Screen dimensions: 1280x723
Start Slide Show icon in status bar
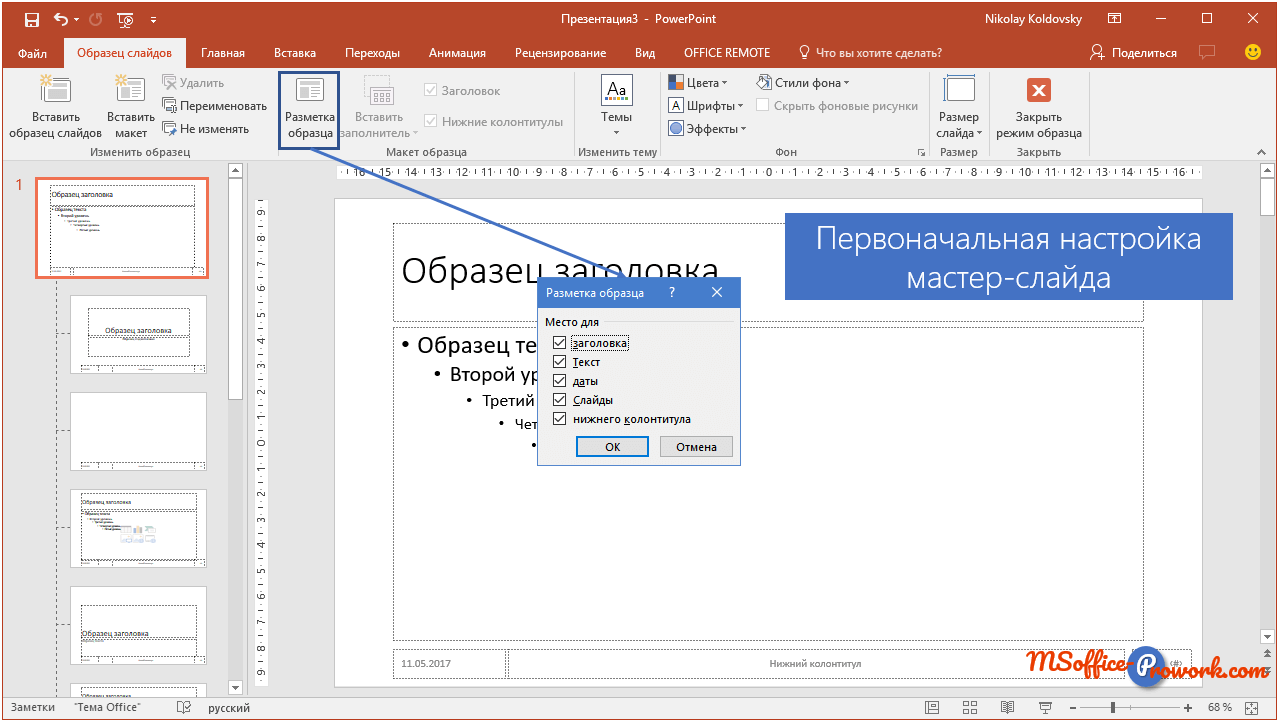click(1045, 708)
